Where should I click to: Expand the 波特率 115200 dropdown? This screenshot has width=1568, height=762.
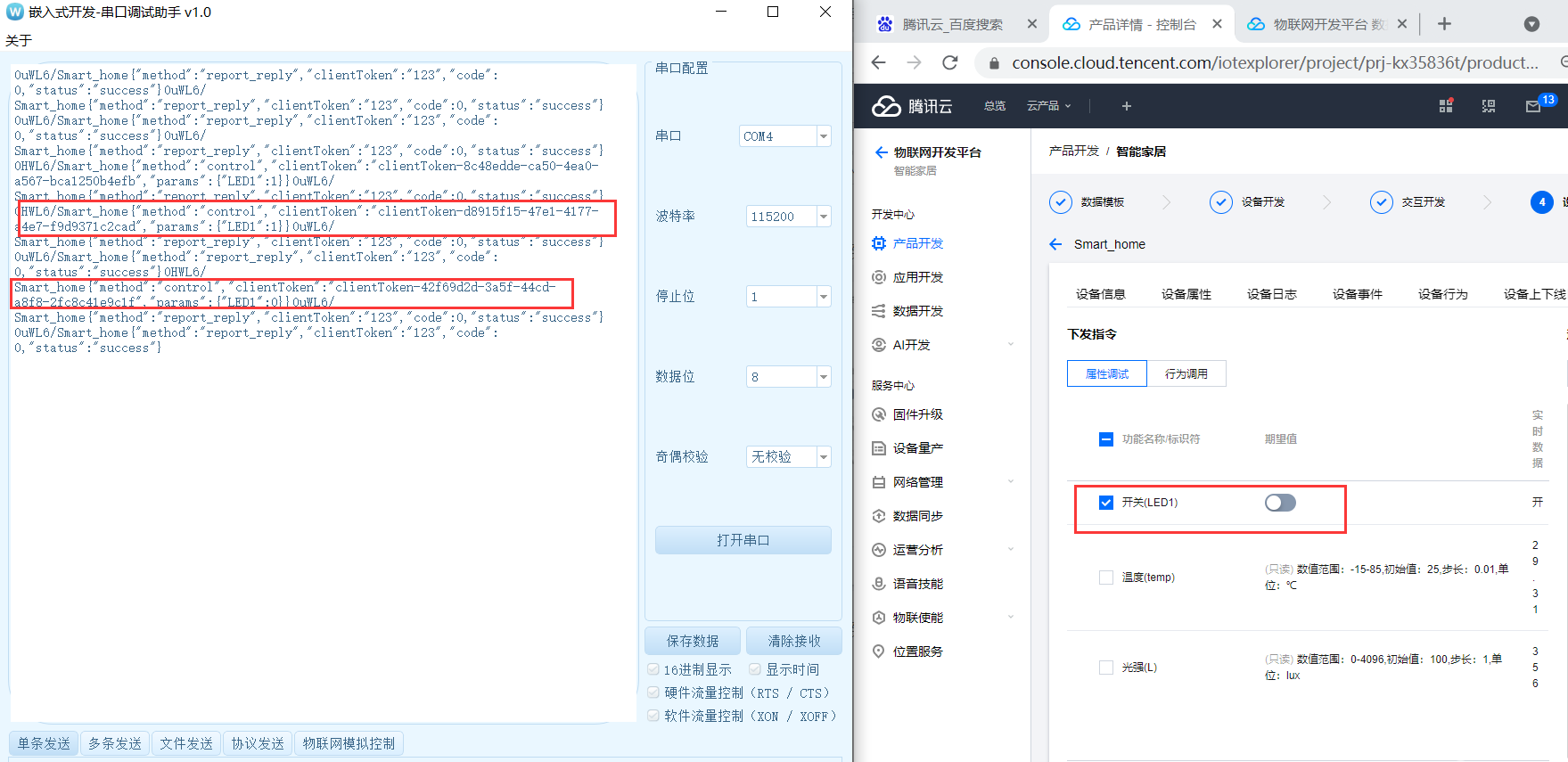pos(824,217)
